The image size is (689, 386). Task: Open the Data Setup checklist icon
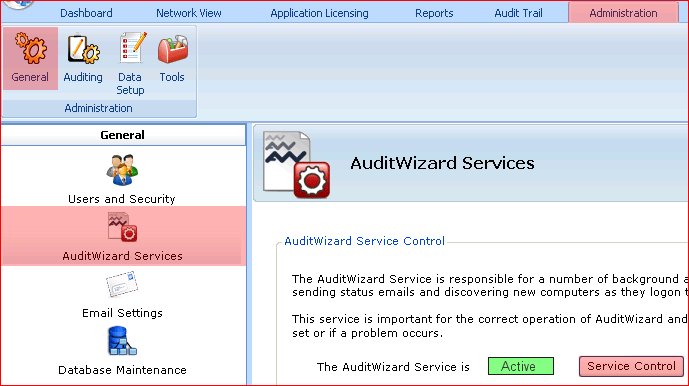click(x=132, y=47)
